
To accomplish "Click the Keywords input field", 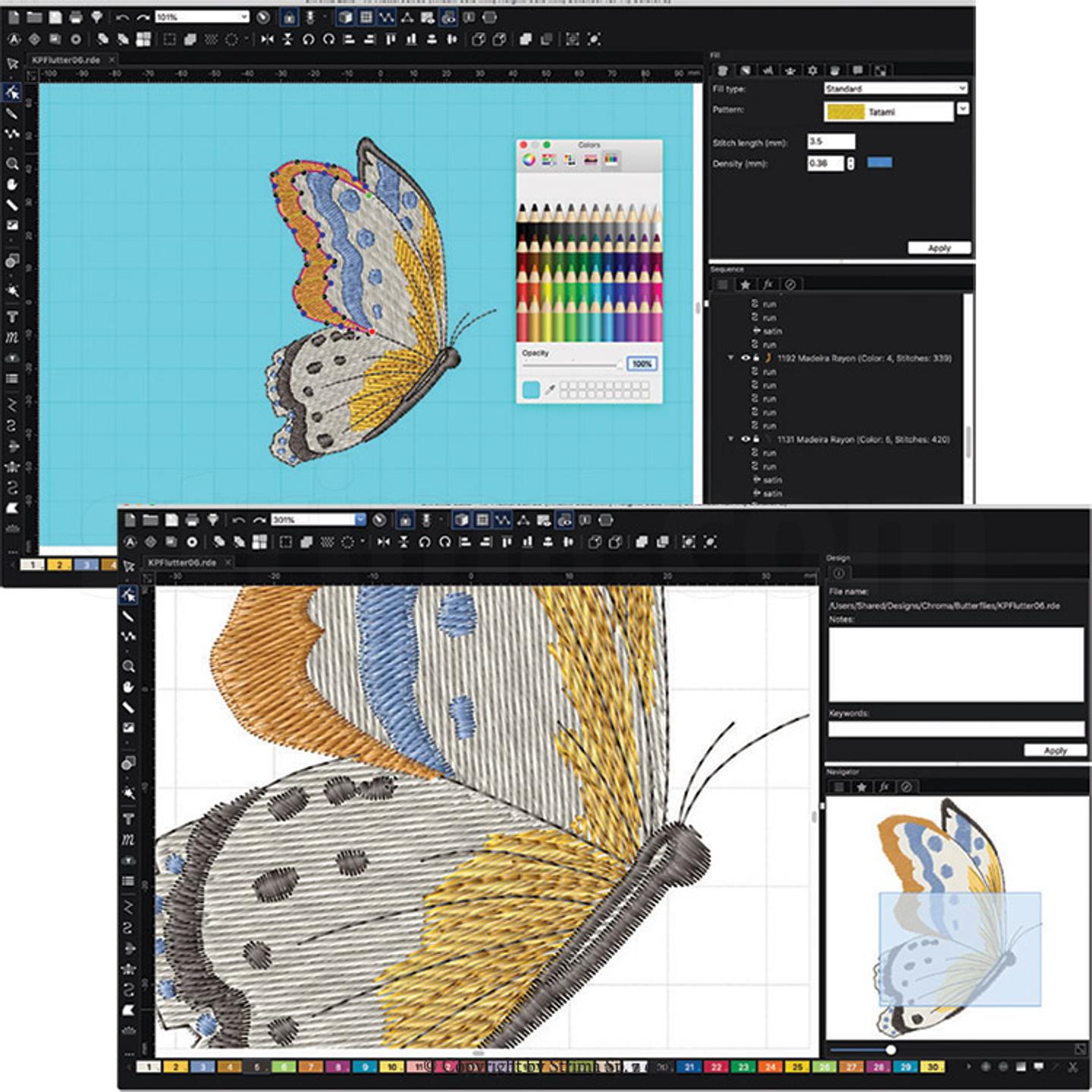I will [x=955, y=730].
